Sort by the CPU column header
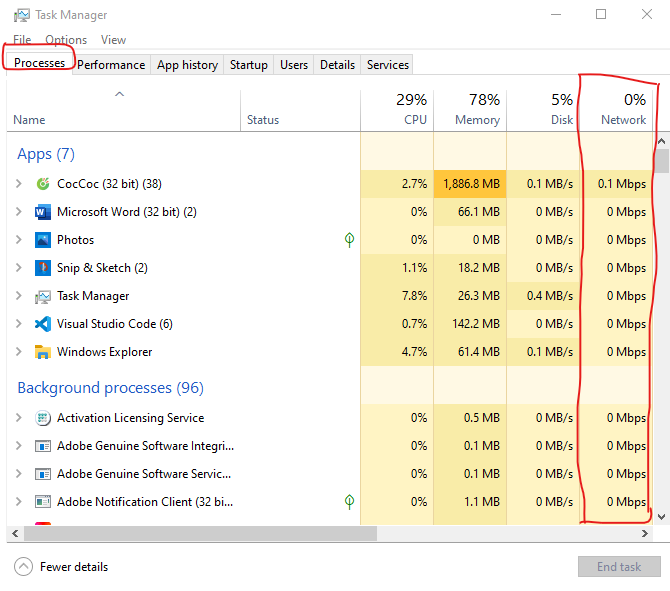Viewport: 670px width, 591px height. (x=397, y=111)
